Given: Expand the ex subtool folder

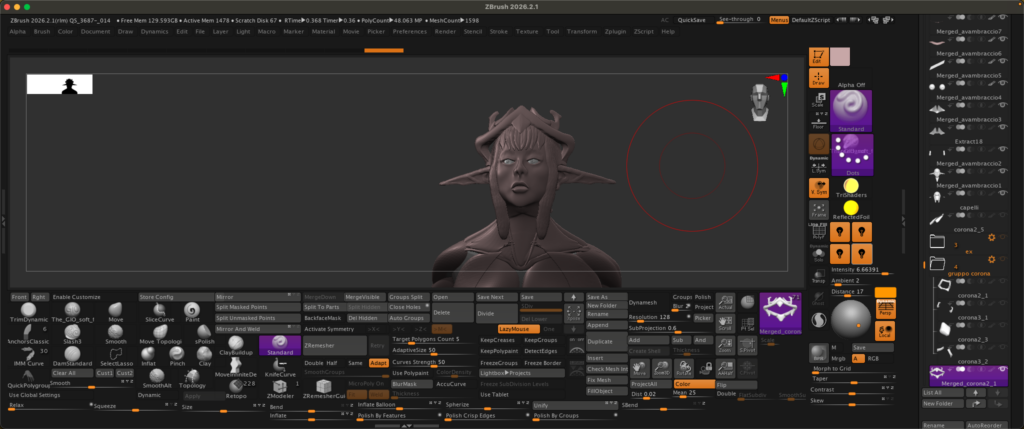Looking at the screenshot, I should 938,242.
